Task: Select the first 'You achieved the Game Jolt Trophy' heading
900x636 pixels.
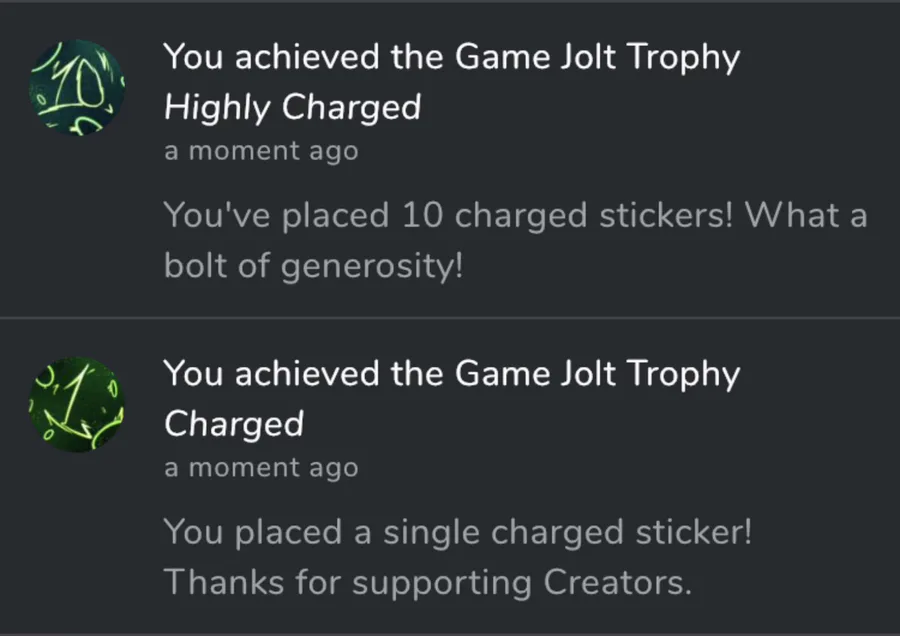Action: tap(452, 58)
